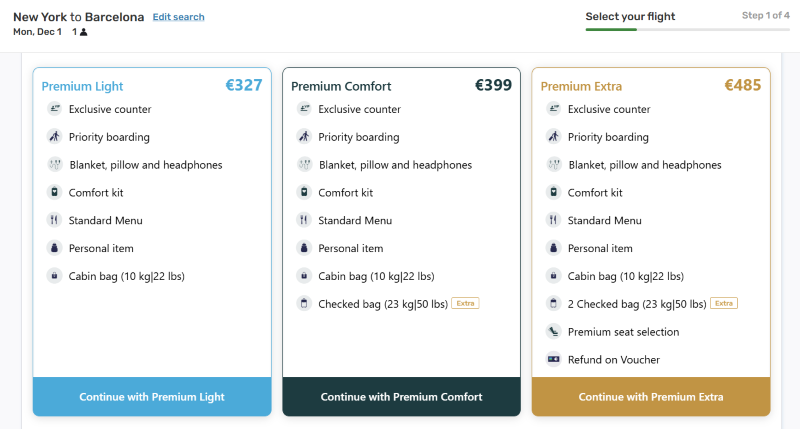Continue with Premium Comfort
The height and width of the screenshot is (429, 800).
[401, 397]
